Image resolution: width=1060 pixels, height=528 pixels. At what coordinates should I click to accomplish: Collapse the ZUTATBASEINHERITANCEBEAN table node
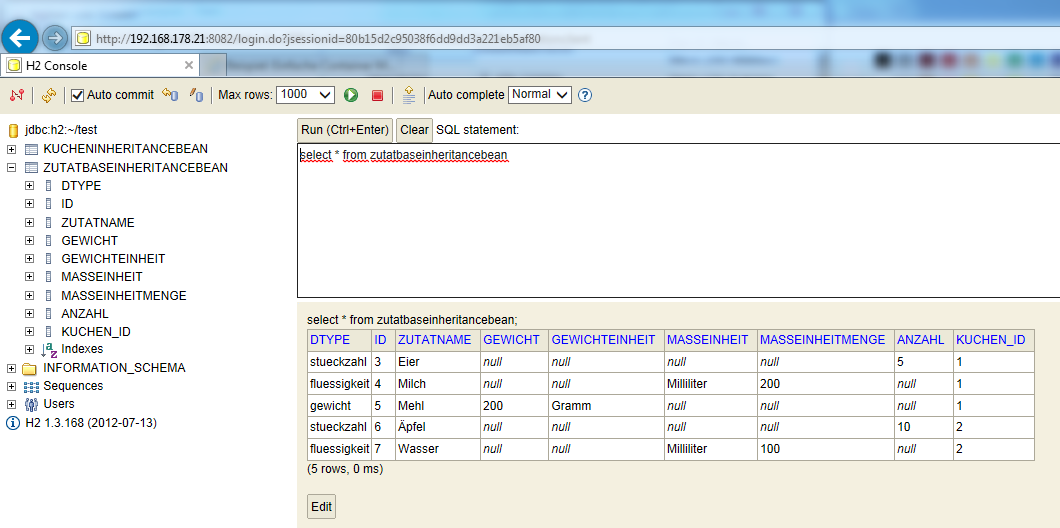[11, 167]
